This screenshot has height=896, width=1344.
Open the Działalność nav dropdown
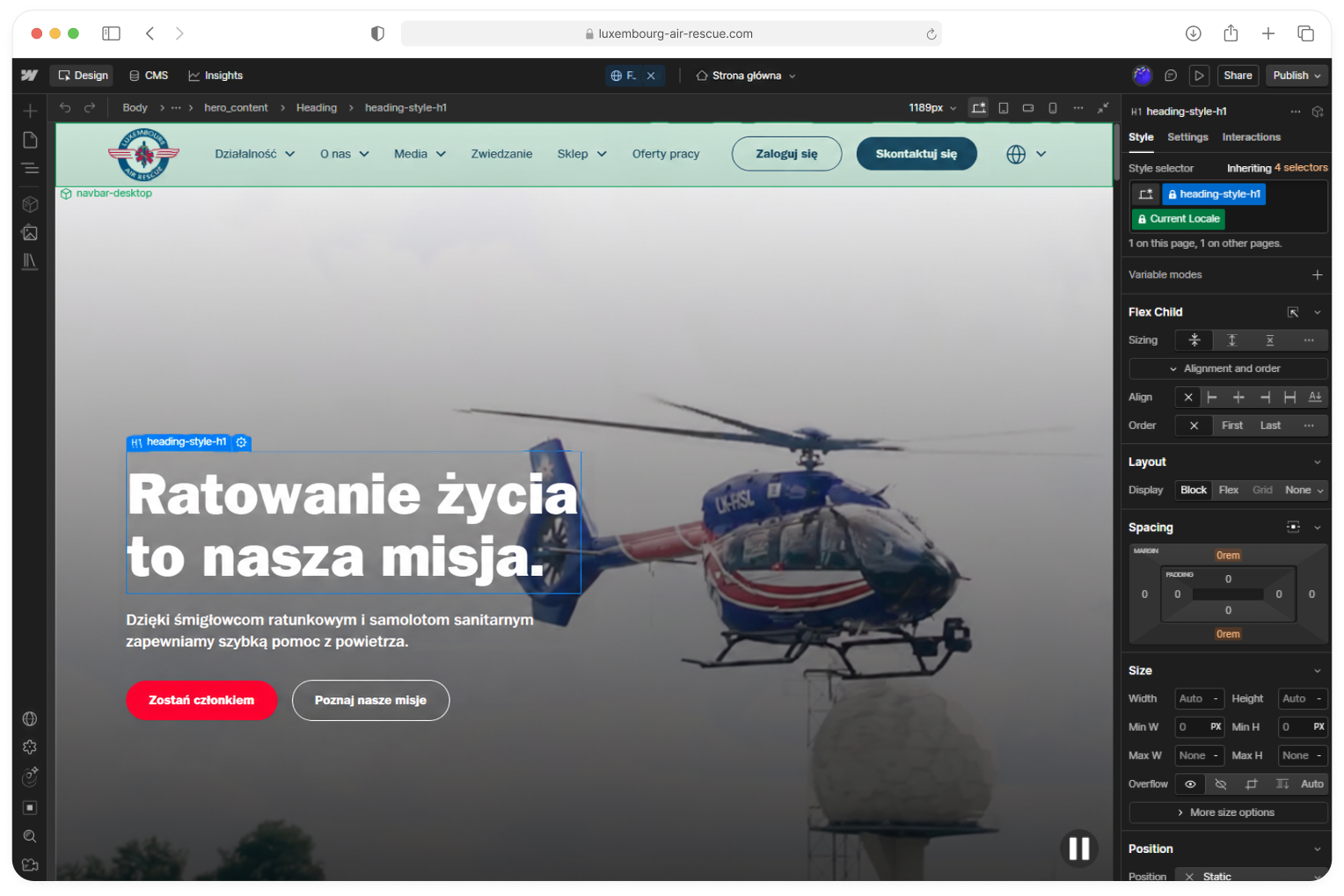255,154
